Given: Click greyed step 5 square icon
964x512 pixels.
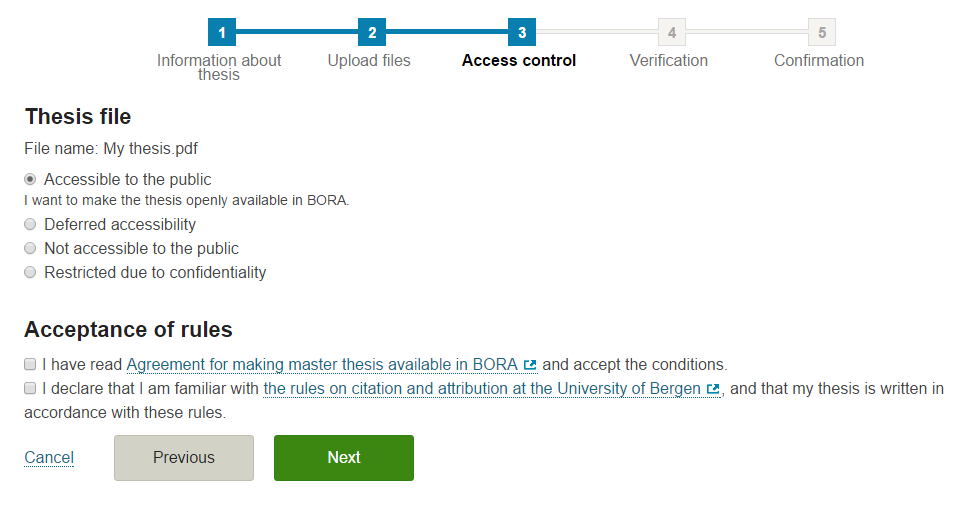Looking at the screenshot, I should click(822, 32).
